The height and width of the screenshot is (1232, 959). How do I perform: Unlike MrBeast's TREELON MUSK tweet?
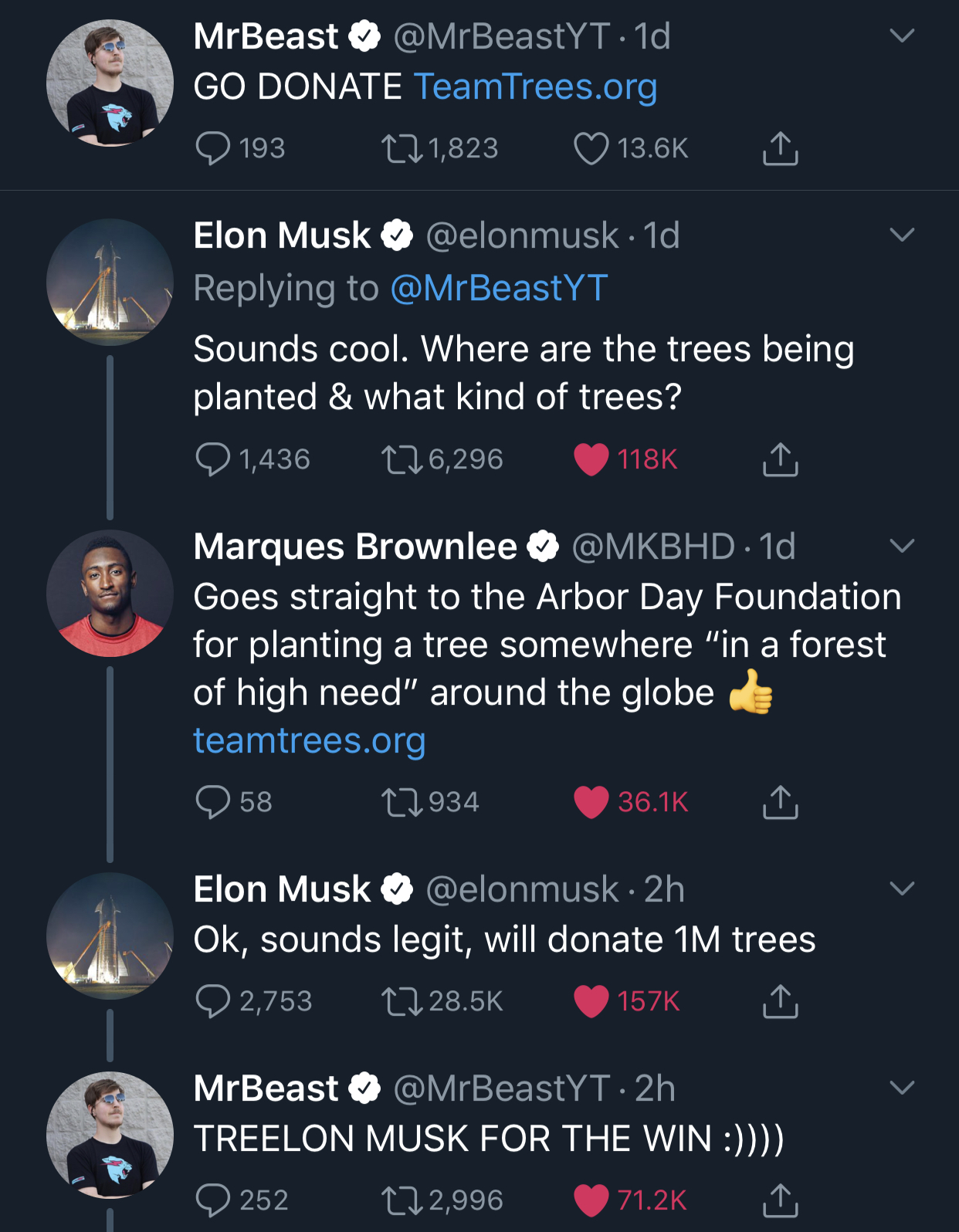(591, 1199)
